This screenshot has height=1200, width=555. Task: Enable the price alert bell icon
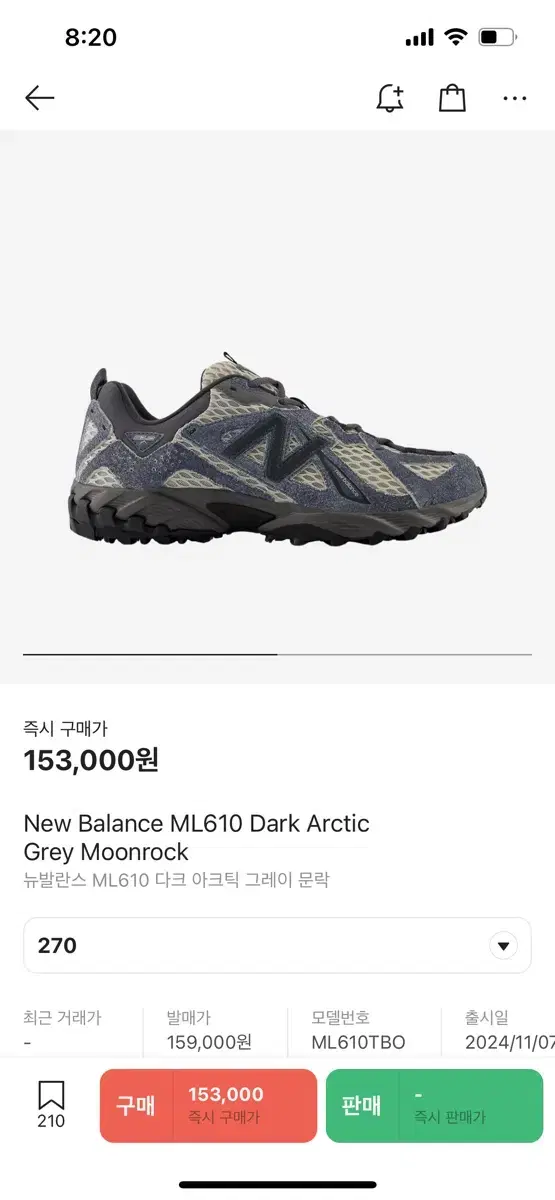coord(390,97)
